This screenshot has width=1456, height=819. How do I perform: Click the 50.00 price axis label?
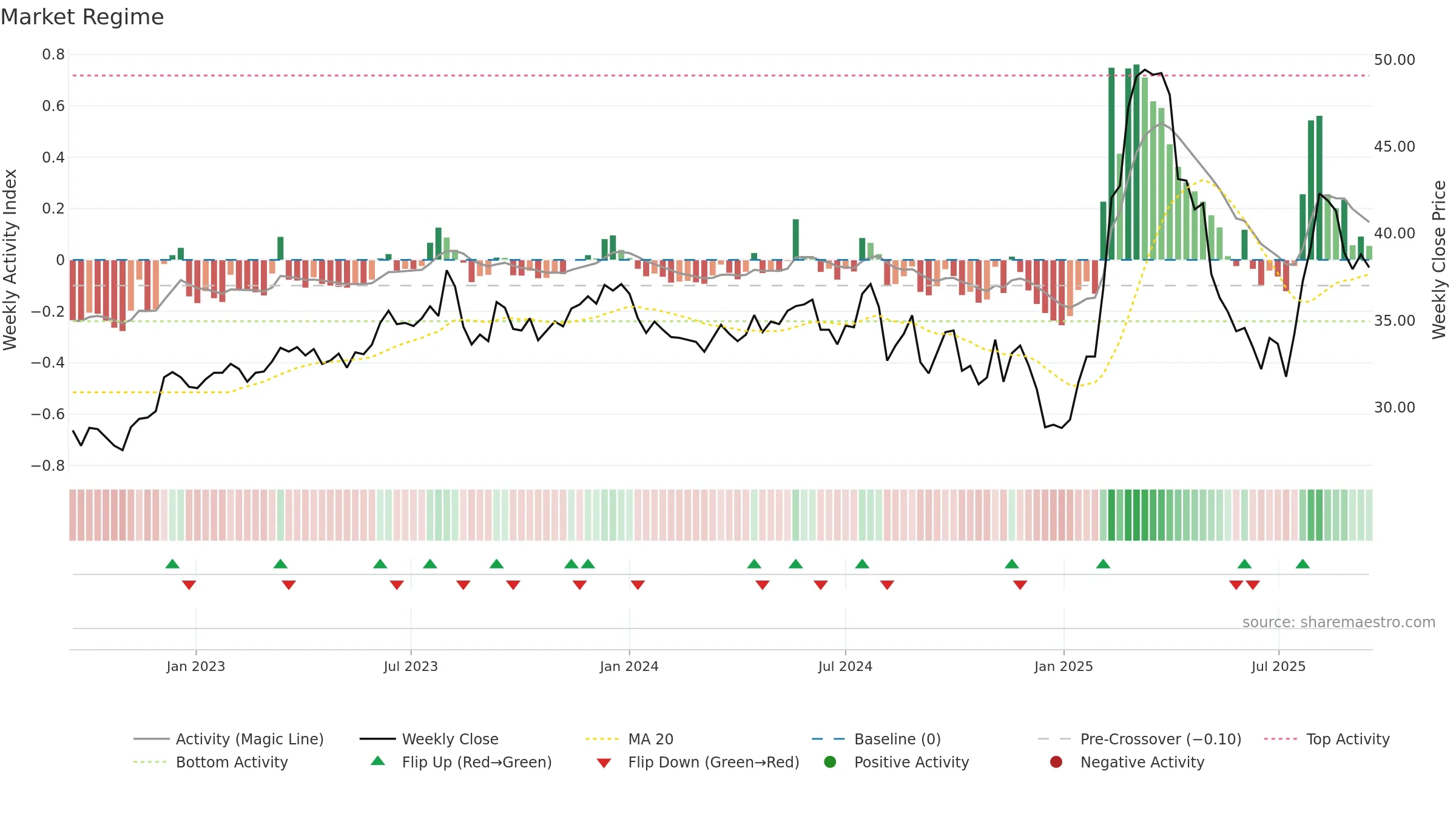tap(1395, 60)
